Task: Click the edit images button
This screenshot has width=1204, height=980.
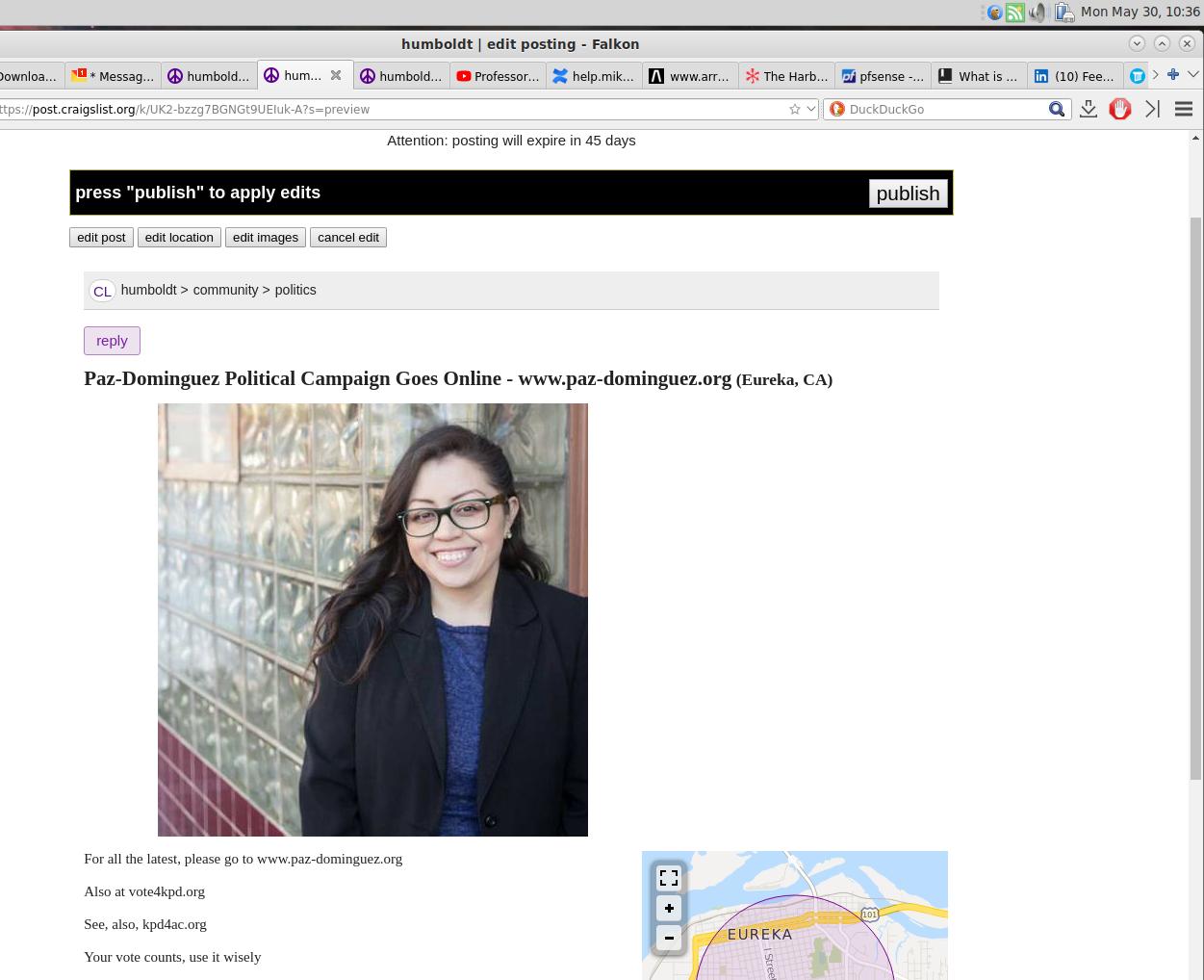Action: (x=266, y=237)
